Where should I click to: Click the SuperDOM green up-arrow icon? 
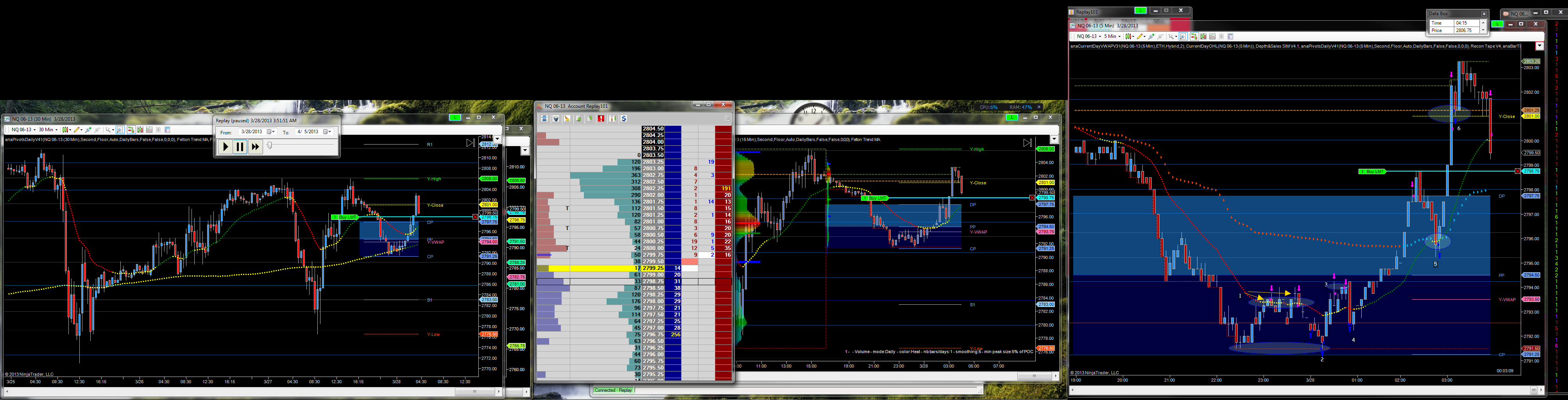click(x=578, y=119)
